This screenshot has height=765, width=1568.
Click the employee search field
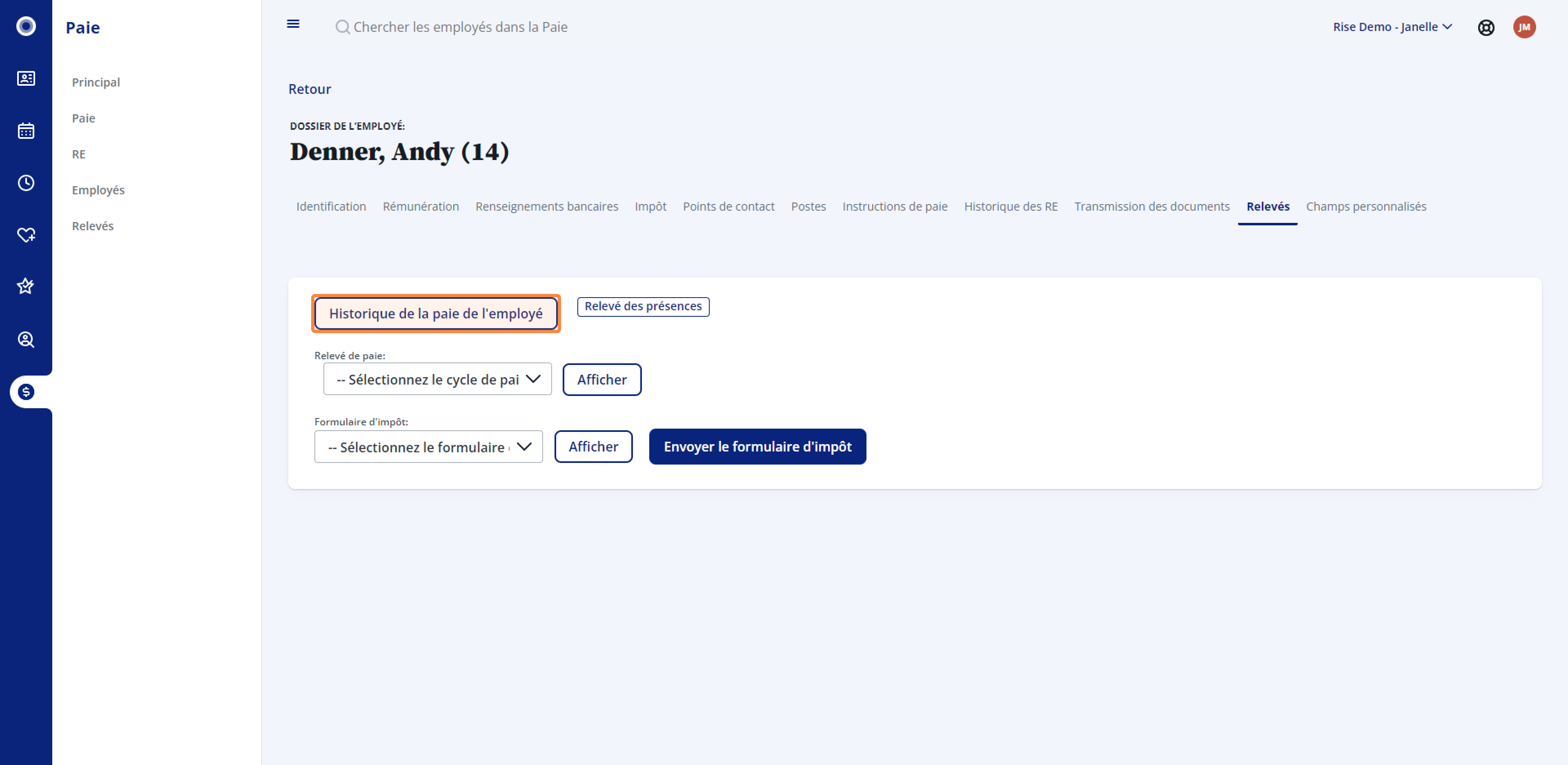click(460, 27)
